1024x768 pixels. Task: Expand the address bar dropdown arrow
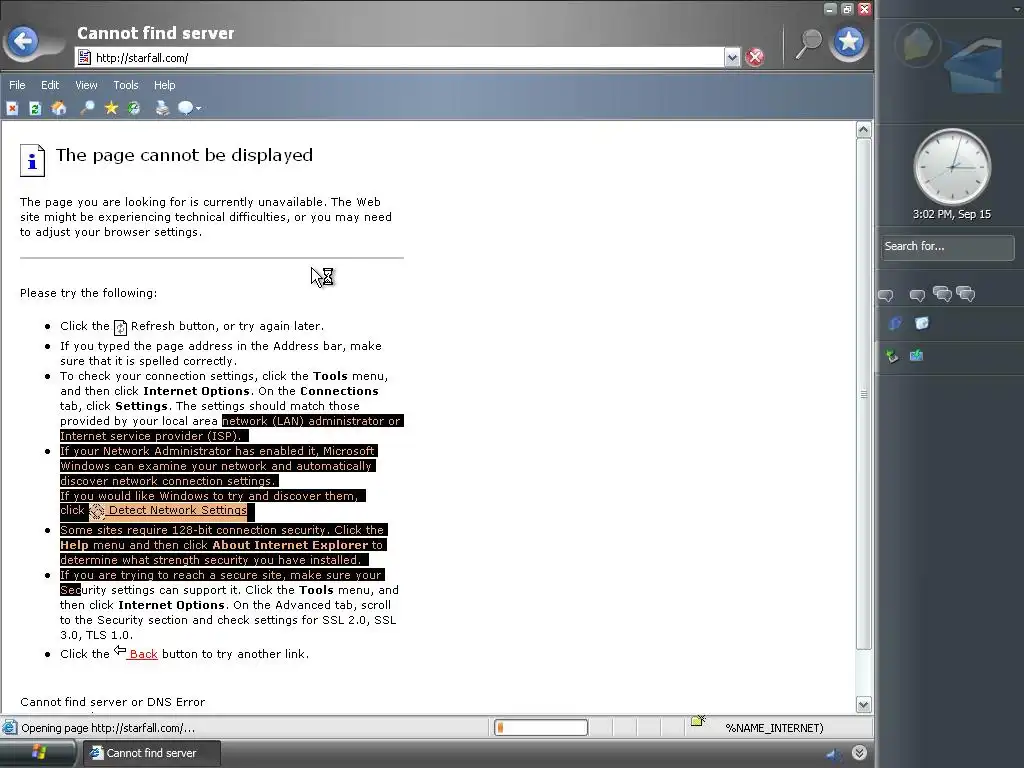(732, 57)
